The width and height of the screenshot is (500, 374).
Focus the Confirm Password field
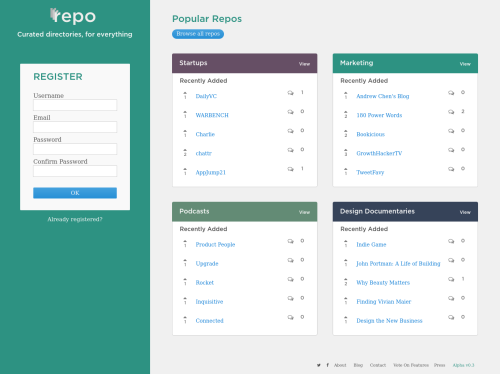pos(75,171)
